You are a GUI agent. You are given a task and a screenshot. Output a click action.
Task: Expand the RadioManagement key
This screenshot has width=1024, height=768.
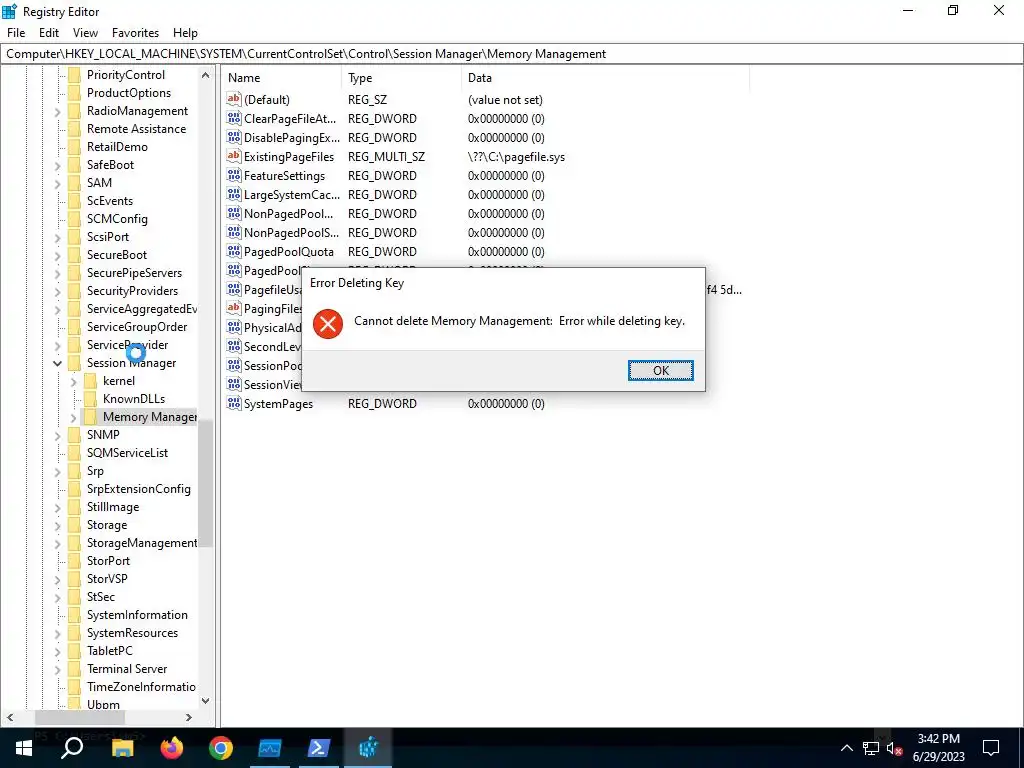coord(57,112)
